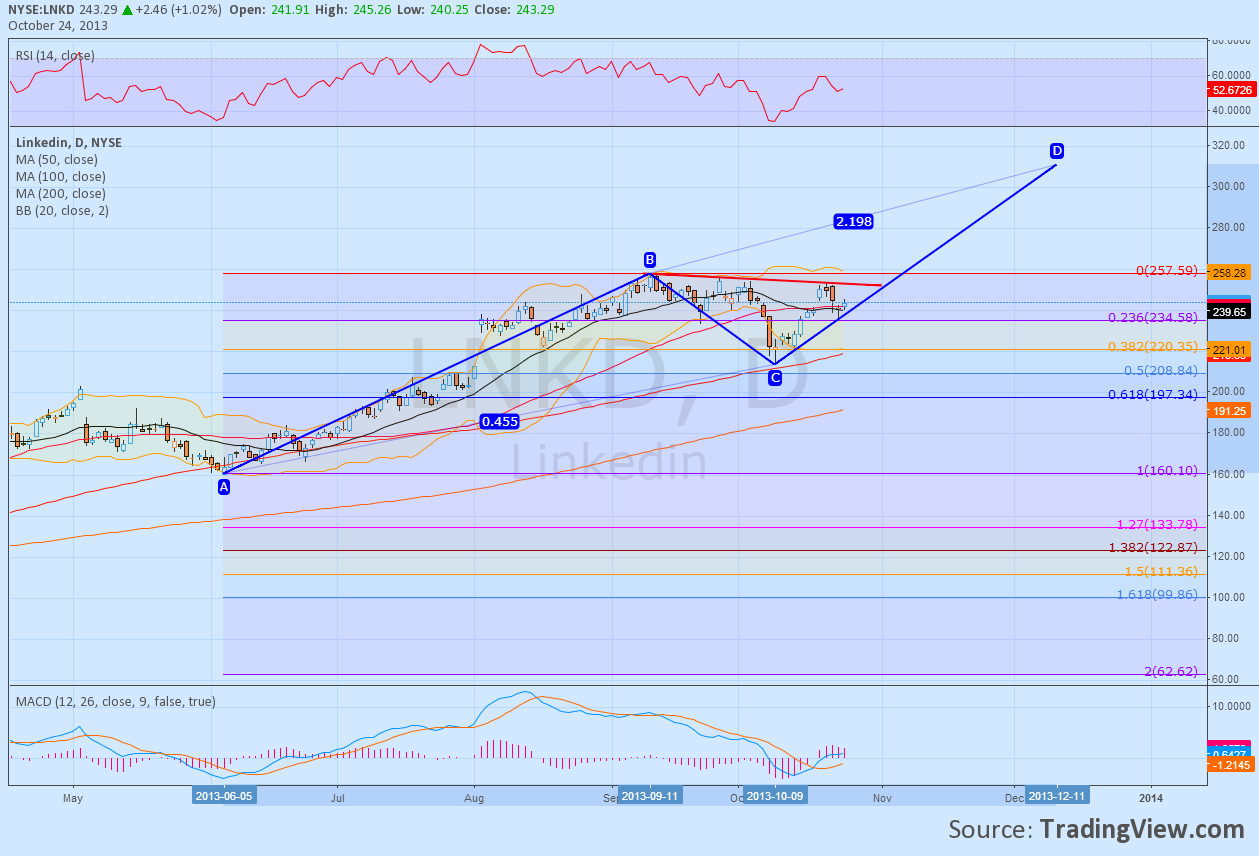Screen dimensions: 1259x856
Task: Click the Nov label on time axis
Action: tap(881, 797)
